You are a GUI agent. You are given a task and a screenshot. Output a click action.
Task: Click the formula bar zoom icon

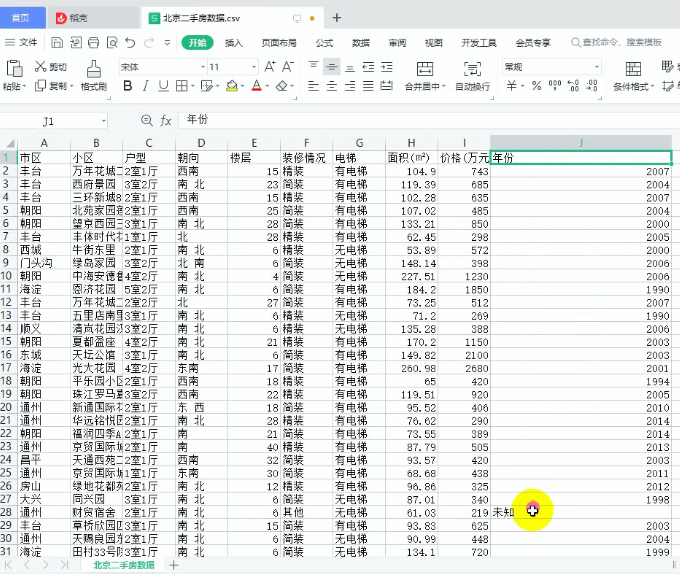pos(147,121)
